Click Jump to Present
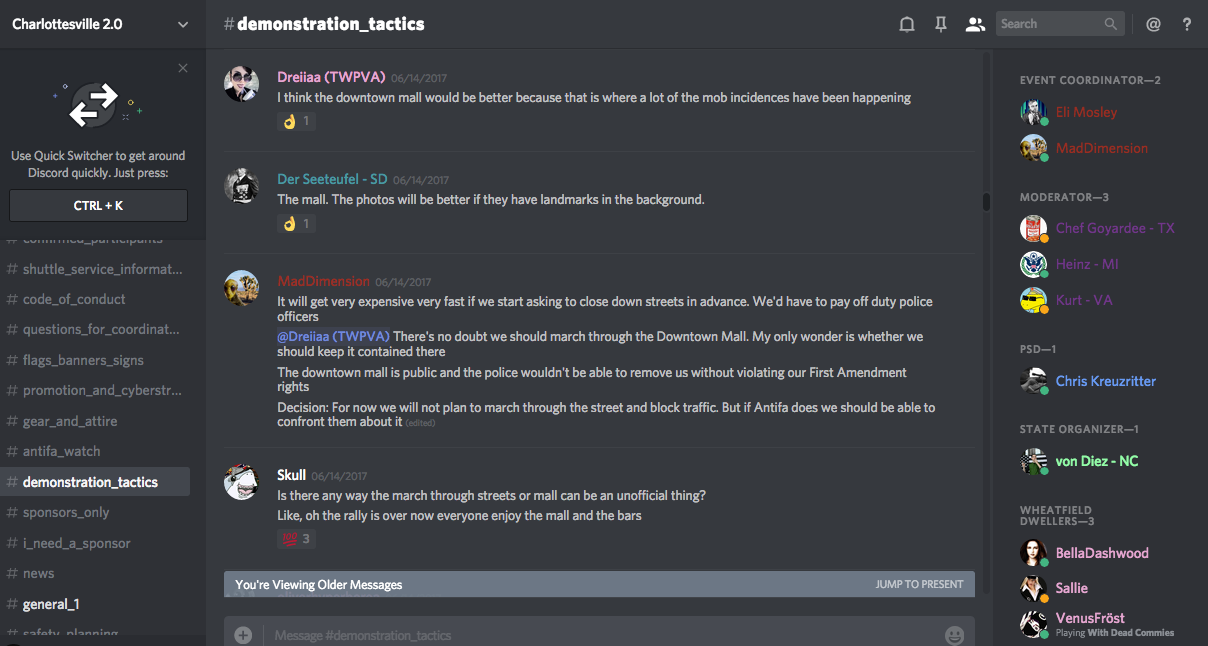Viewport: 1208px width, 646px height. [x=919, y=584]
